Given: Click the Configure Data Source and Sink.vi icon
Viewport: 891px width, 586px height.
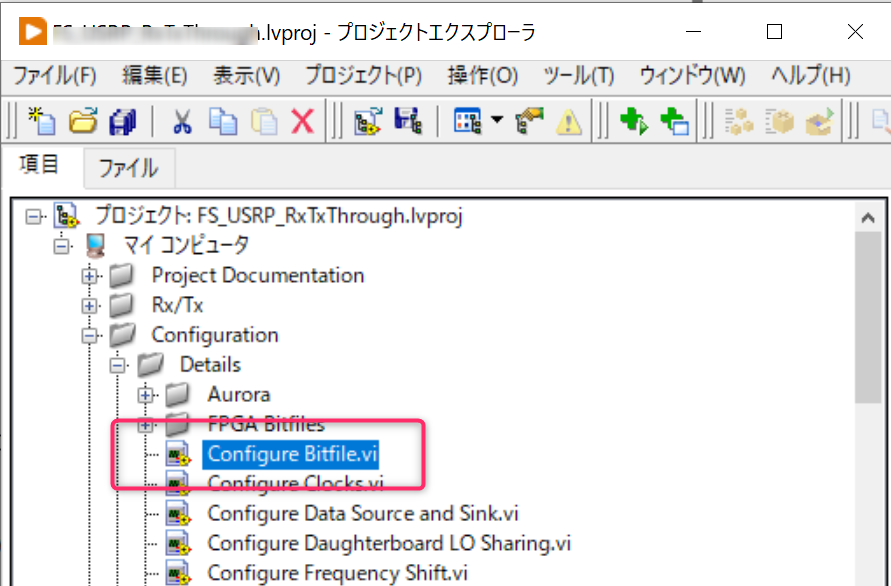Looking at the screenshot, I should (x=178, y=514).
